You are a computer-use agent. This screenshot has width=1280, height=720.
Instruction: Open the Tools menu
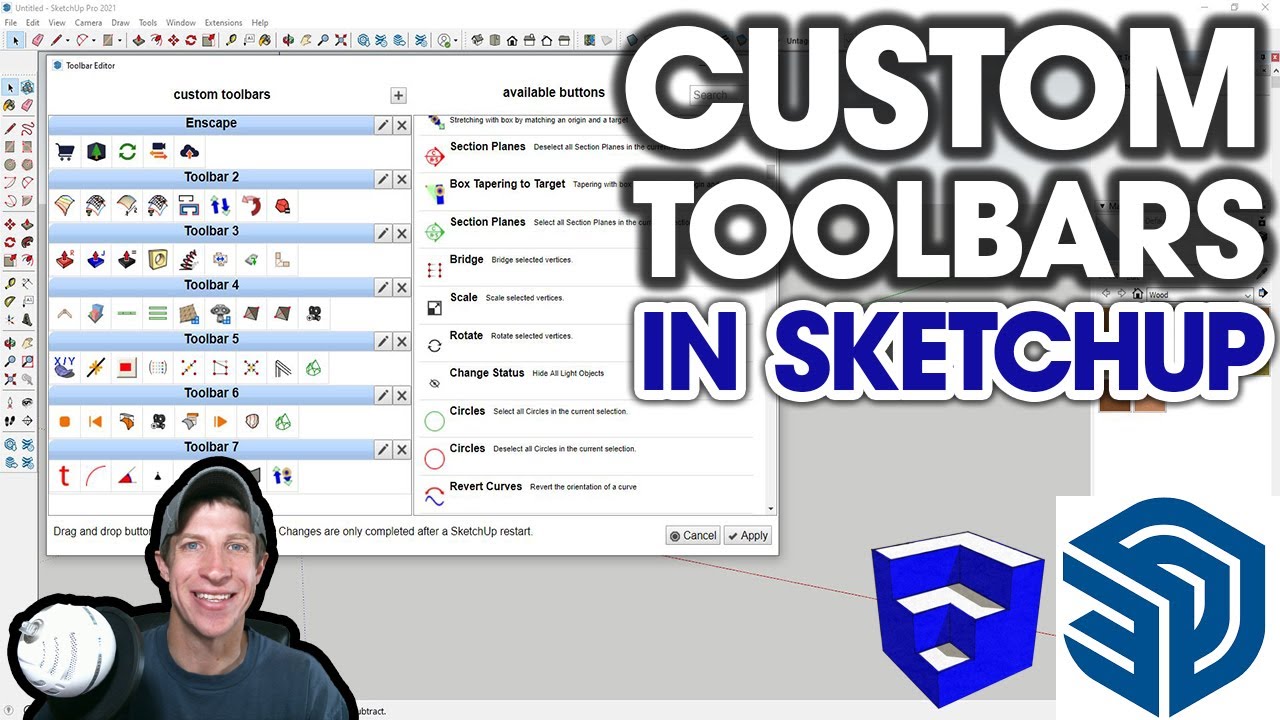(148, 22)
